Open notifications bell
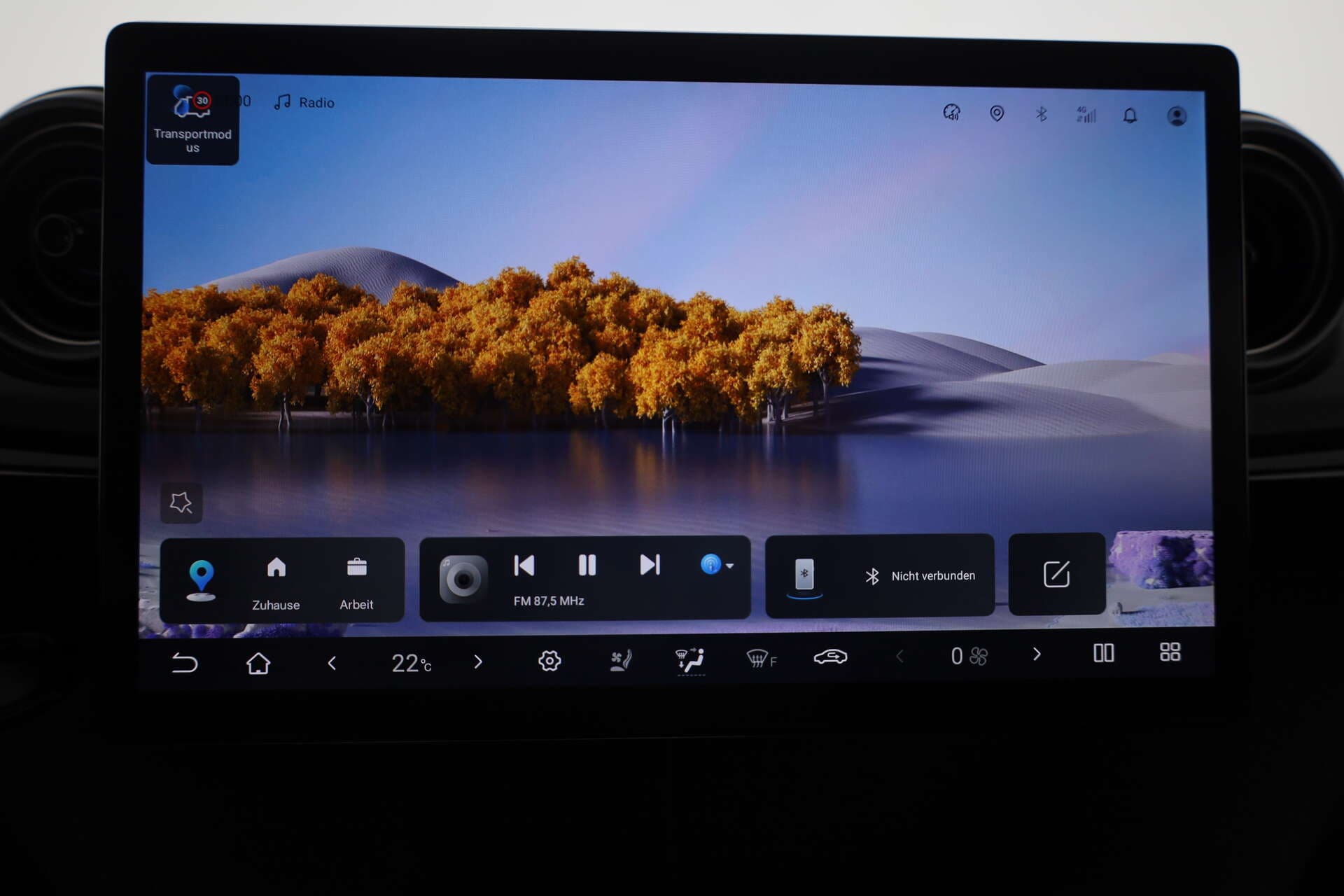Image resolution: width=1344 pixels, height=896 pixels. pyautogui.click(x=1130, y=115)
